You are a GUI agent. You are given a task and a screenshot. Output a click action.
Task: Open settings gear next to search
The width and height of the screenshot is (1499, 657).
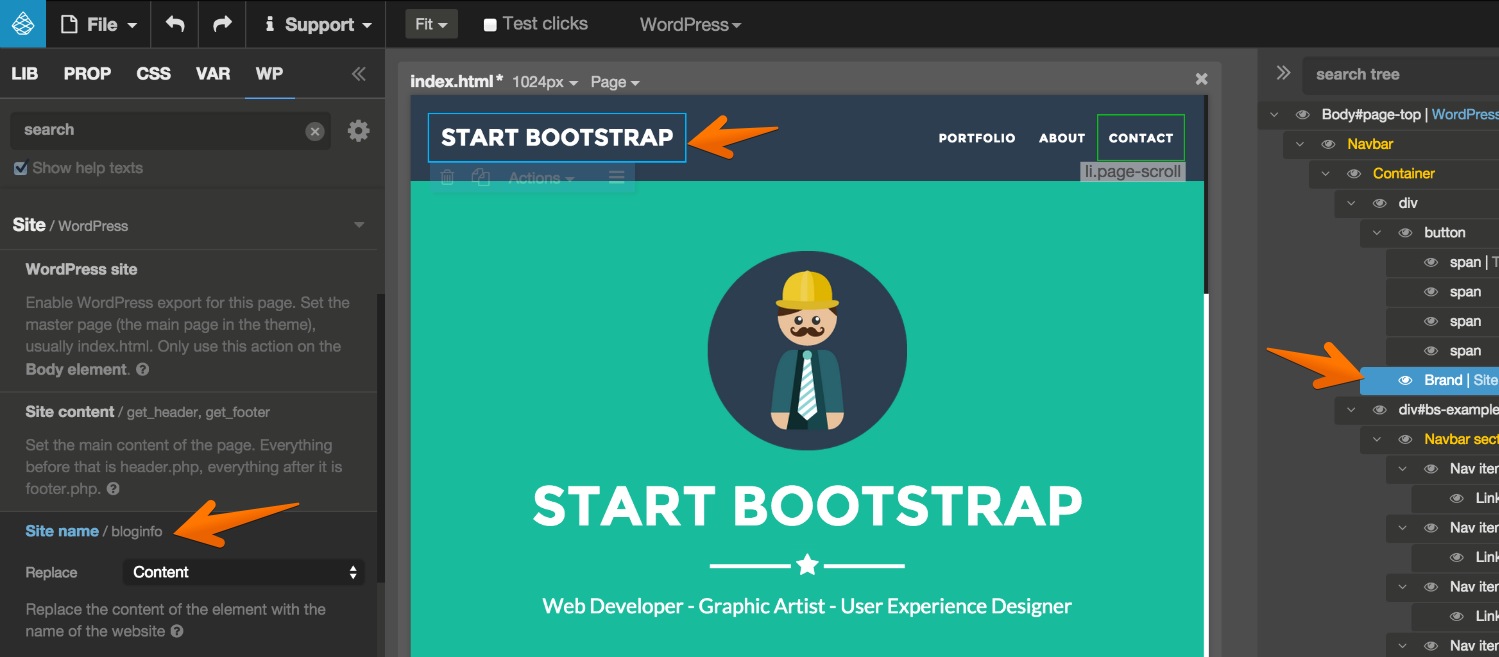click(x=358, y=130)
